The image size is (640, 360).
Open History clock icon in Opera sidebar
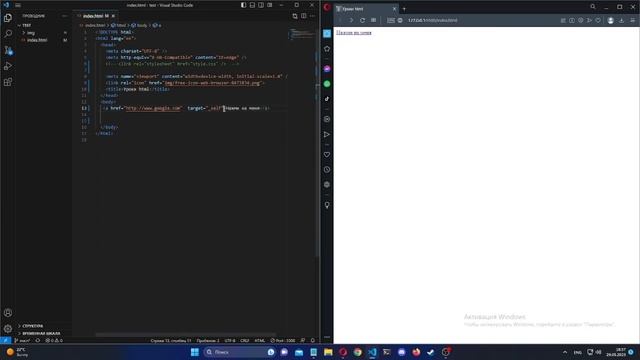coord(327,169)
